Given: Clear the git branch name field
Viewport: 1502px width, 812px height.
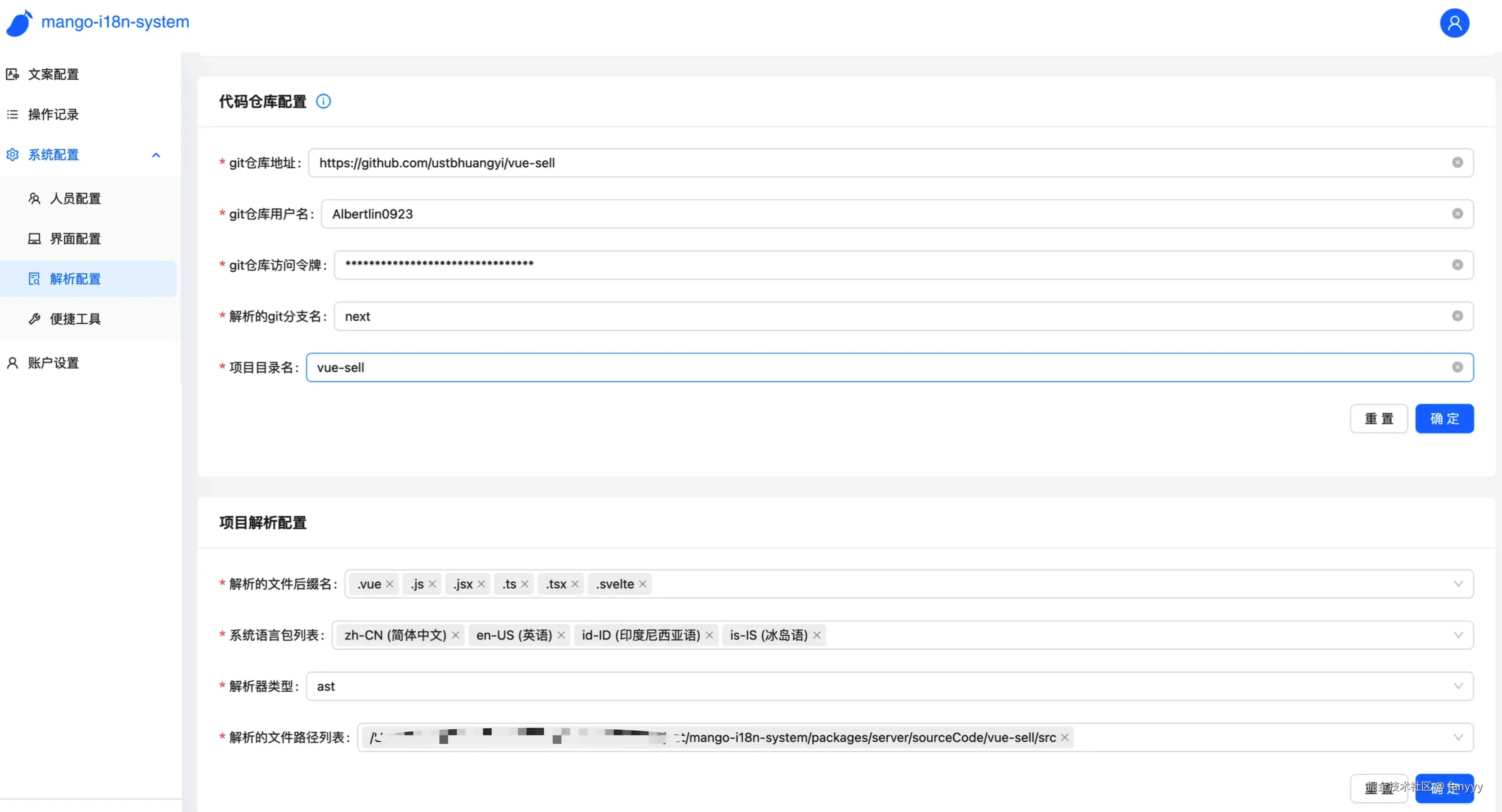Looking at the screenshot, I should [x=1457, y=316].
